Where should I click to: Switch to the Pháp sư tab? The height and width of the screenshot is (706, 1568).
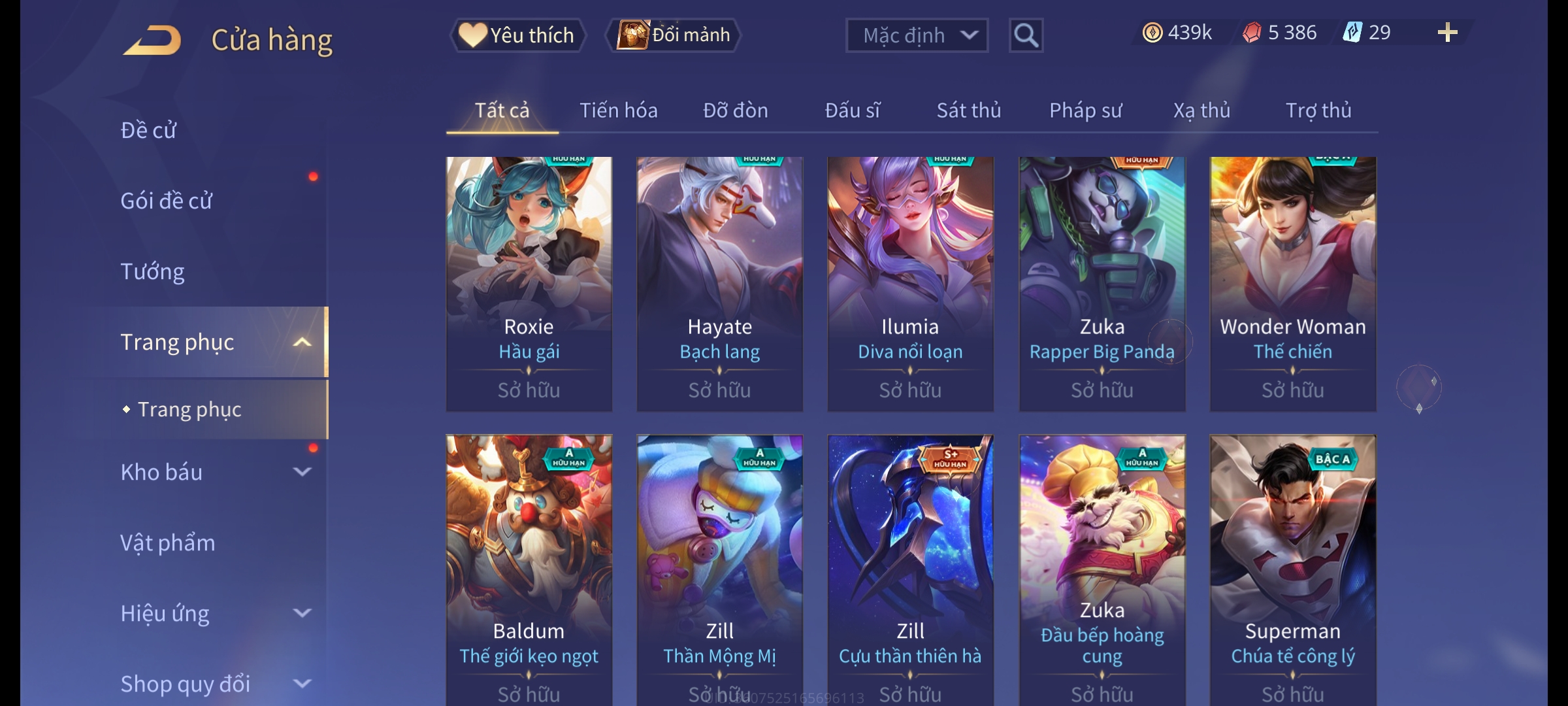[x=1086, y=110]
